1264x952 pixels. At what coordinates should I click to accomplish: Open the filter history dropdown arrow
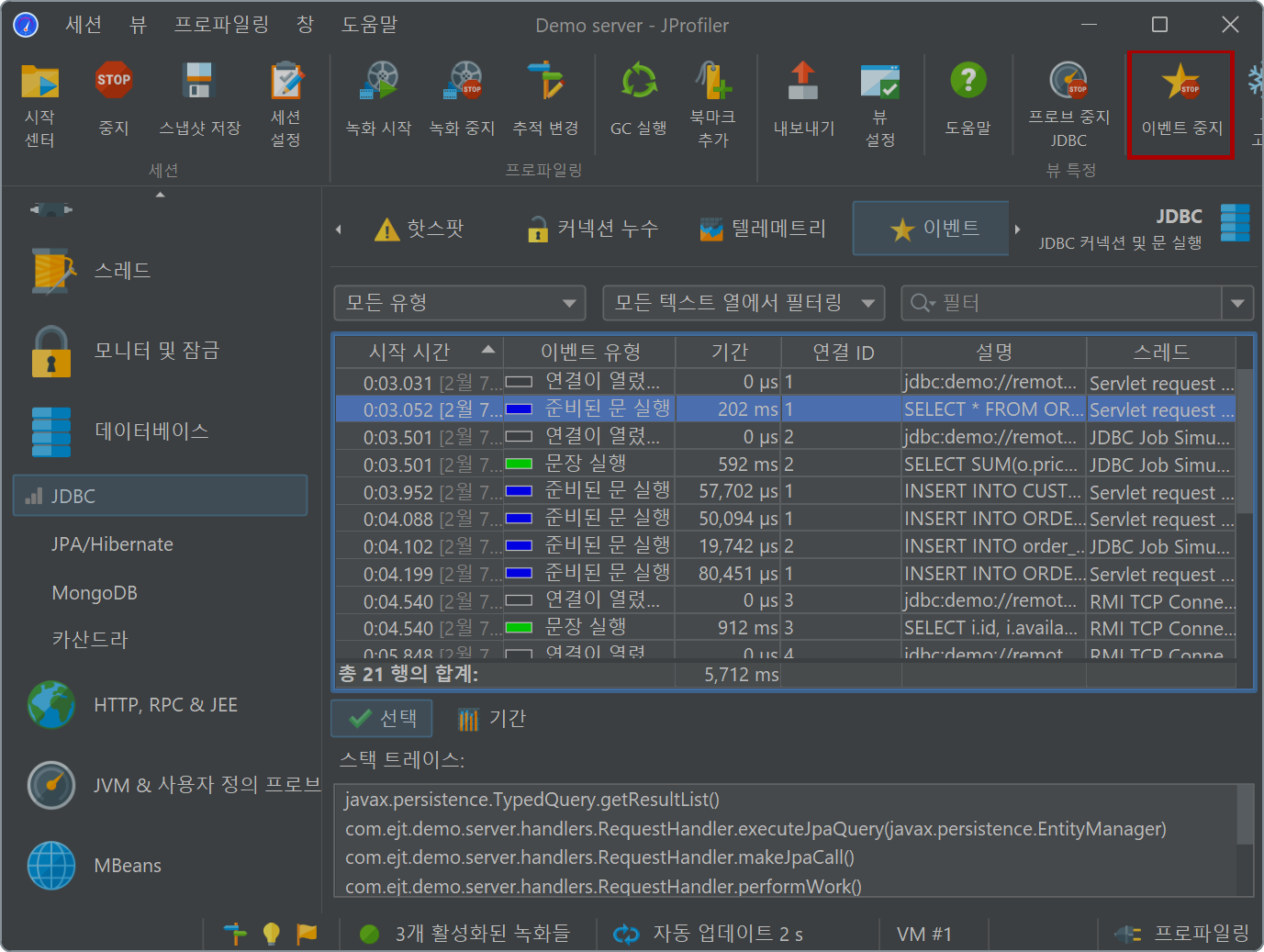(1237, 303)
